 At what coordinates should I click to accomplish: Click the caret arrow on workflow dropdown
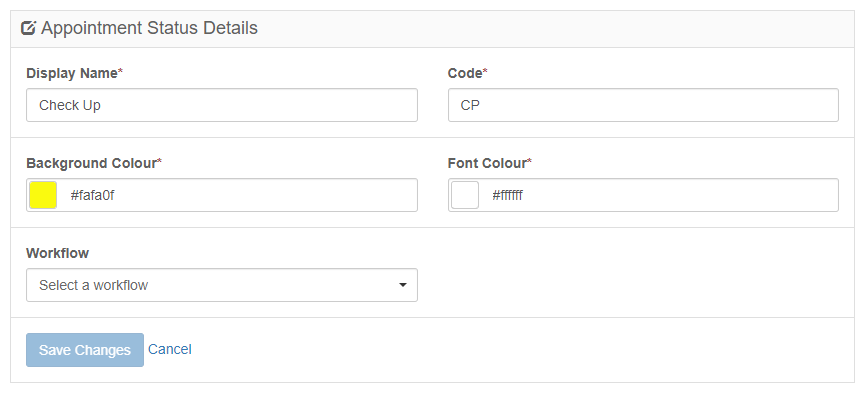[403, 285]
